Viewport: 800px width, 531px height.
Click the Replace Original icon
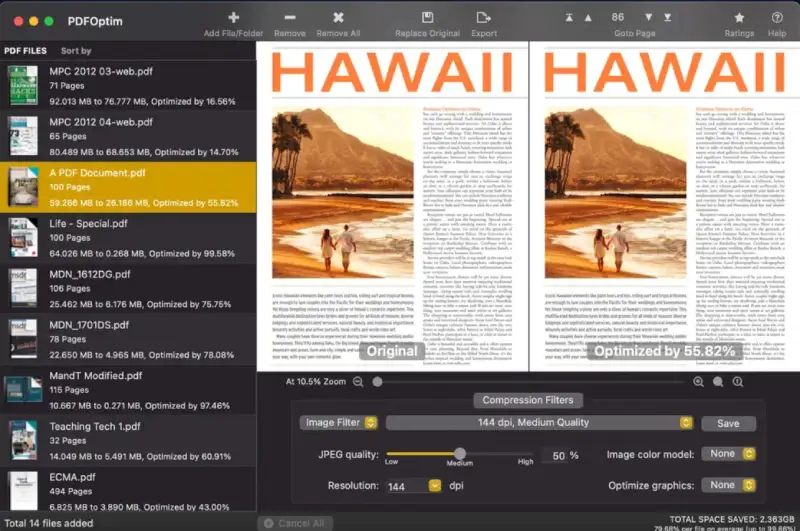point(428,17)
